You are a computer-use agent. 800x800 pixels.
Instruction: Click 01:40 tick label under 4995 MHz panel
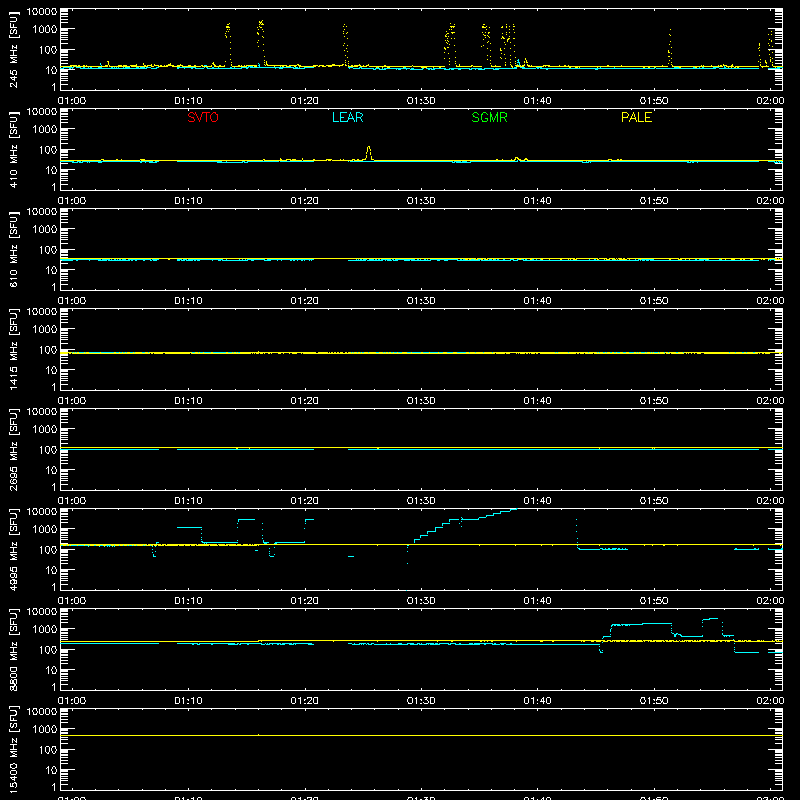click(537, 601)
